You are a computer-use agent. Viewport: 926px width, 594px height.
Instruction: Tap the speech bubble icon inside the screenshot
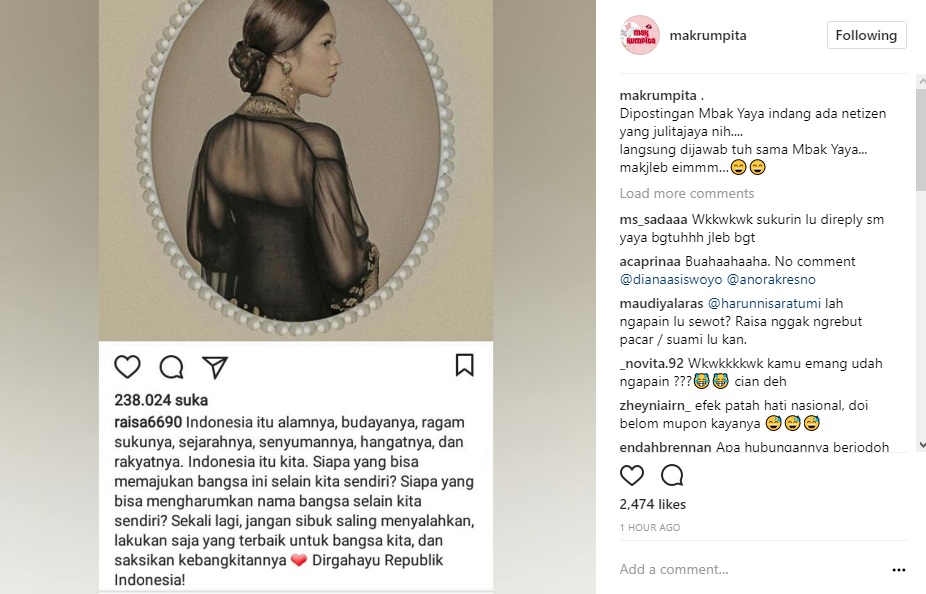172,367
